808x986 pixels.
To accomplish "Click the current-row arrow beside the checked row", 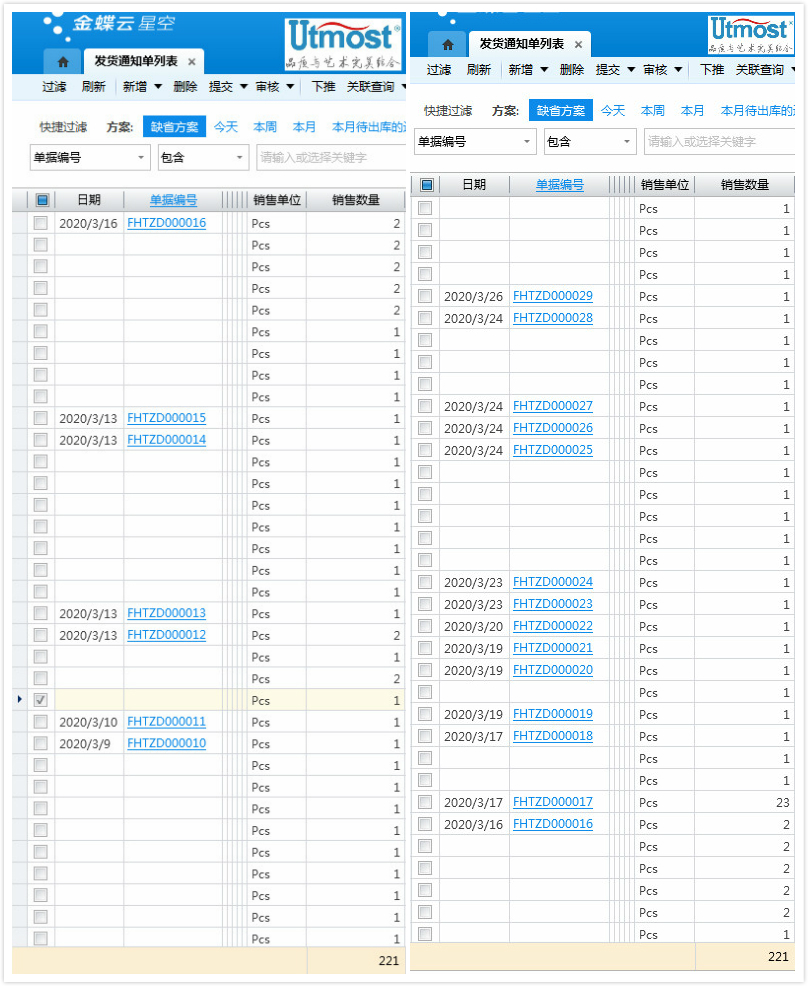I will pos(20,700).
